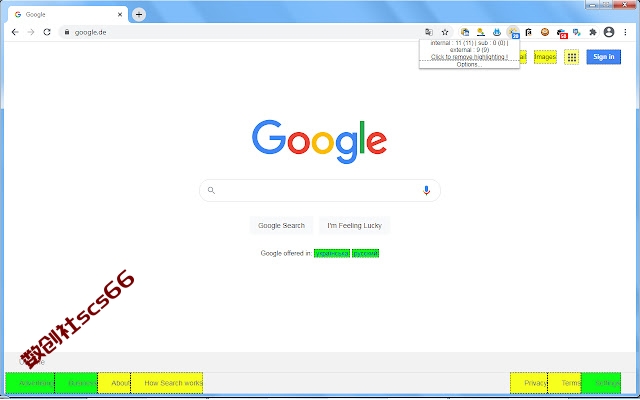Screen dimensions: 640x400
Task: Open the highlighted Images link
Action: click(545, 57)
